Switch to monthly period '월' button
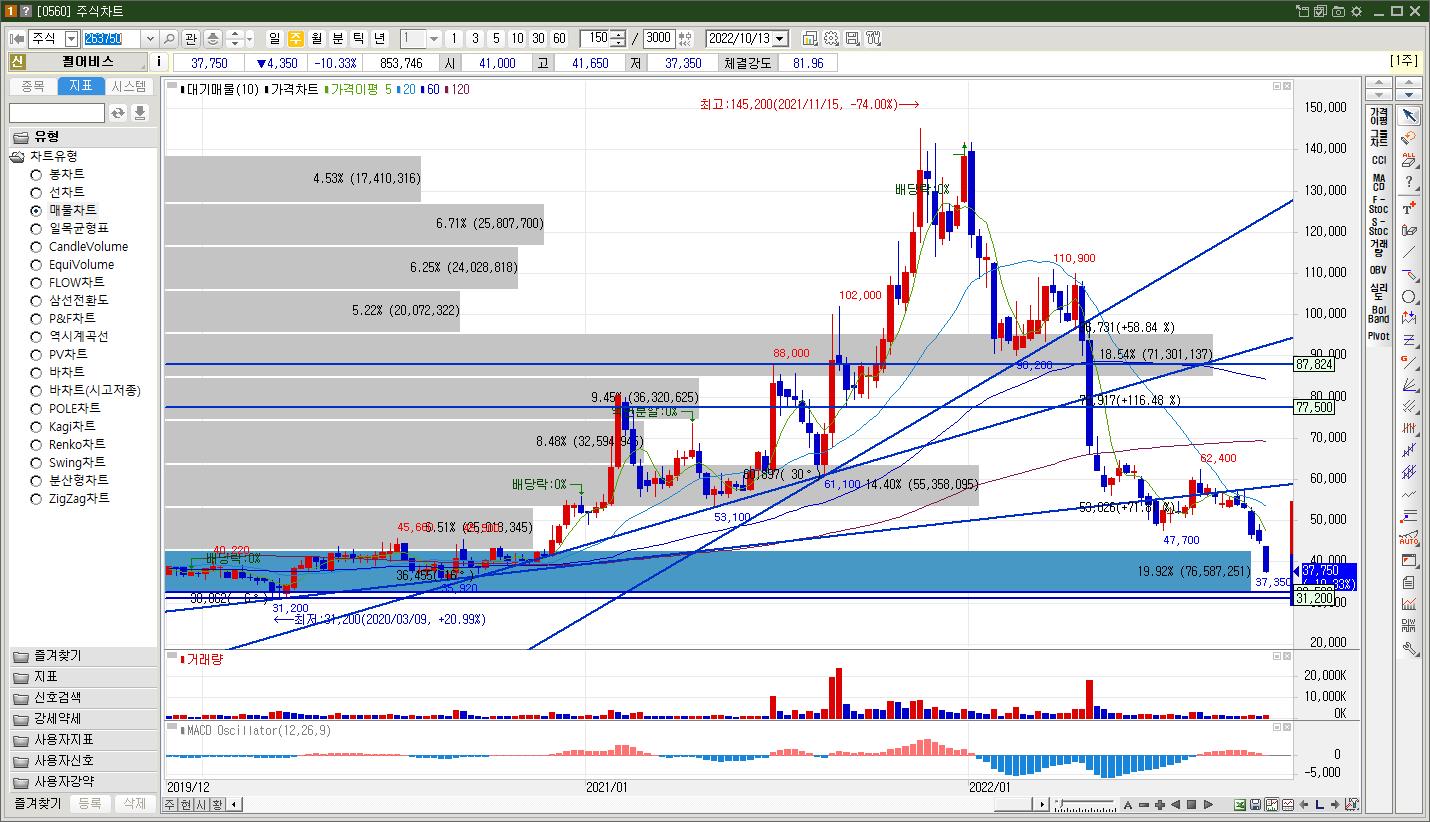The width and height of the screenshot is (1430, 822). pyautogui.click(x=316, y=38)
